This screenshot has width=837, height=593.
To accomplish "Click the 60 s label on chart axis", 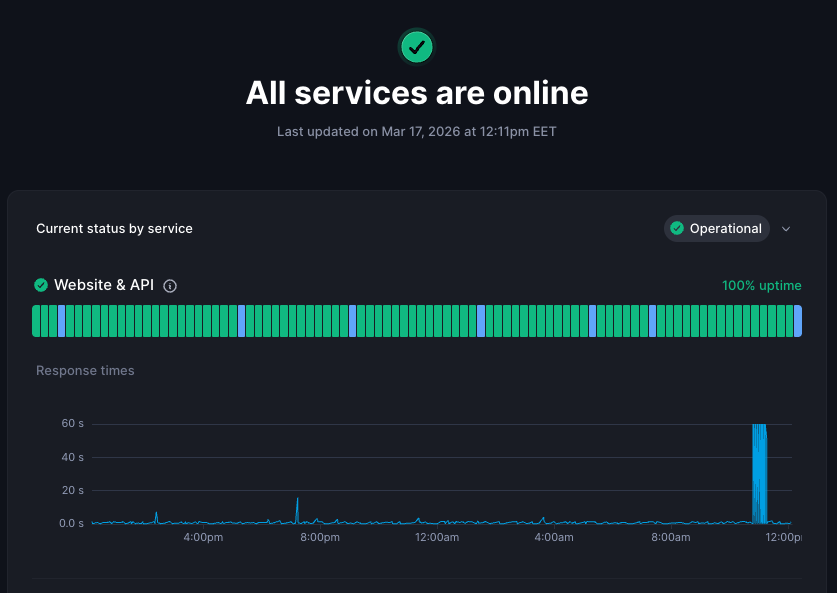I will 73,424.
